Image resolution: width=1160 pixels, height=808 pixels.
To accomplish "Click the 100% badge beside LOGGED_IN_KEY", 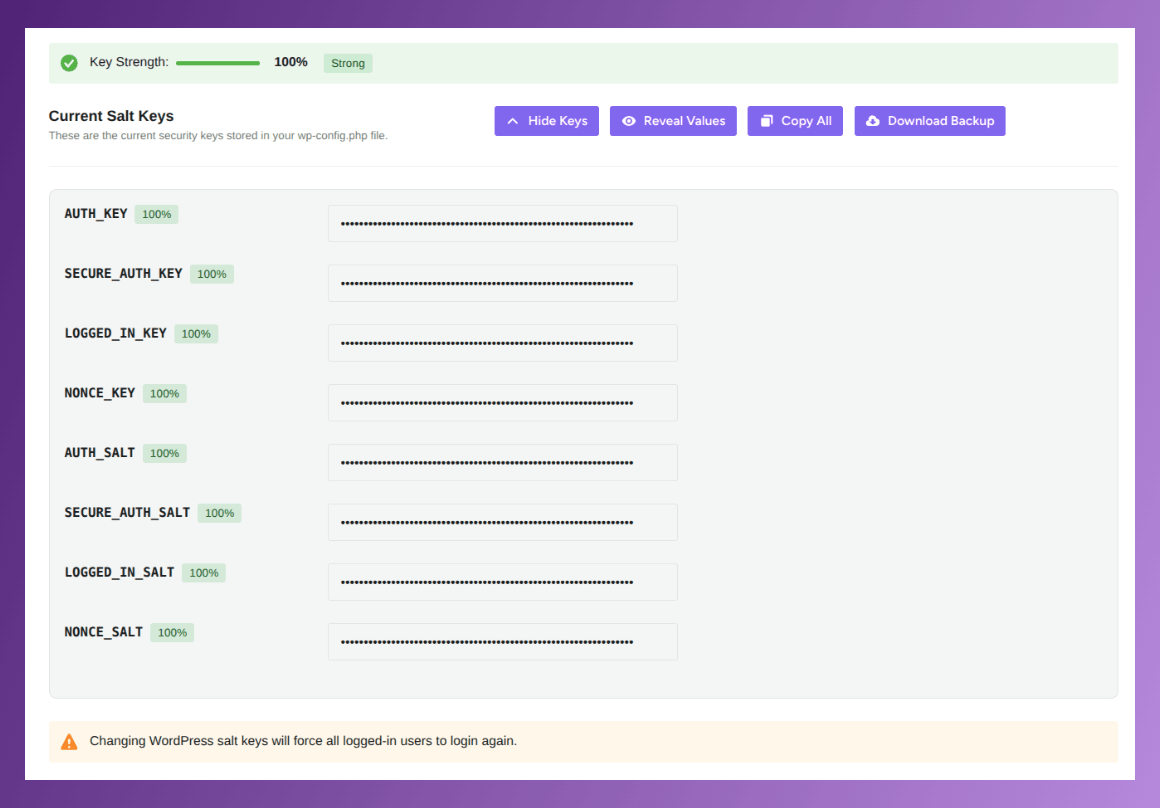I will click(196, 334).
